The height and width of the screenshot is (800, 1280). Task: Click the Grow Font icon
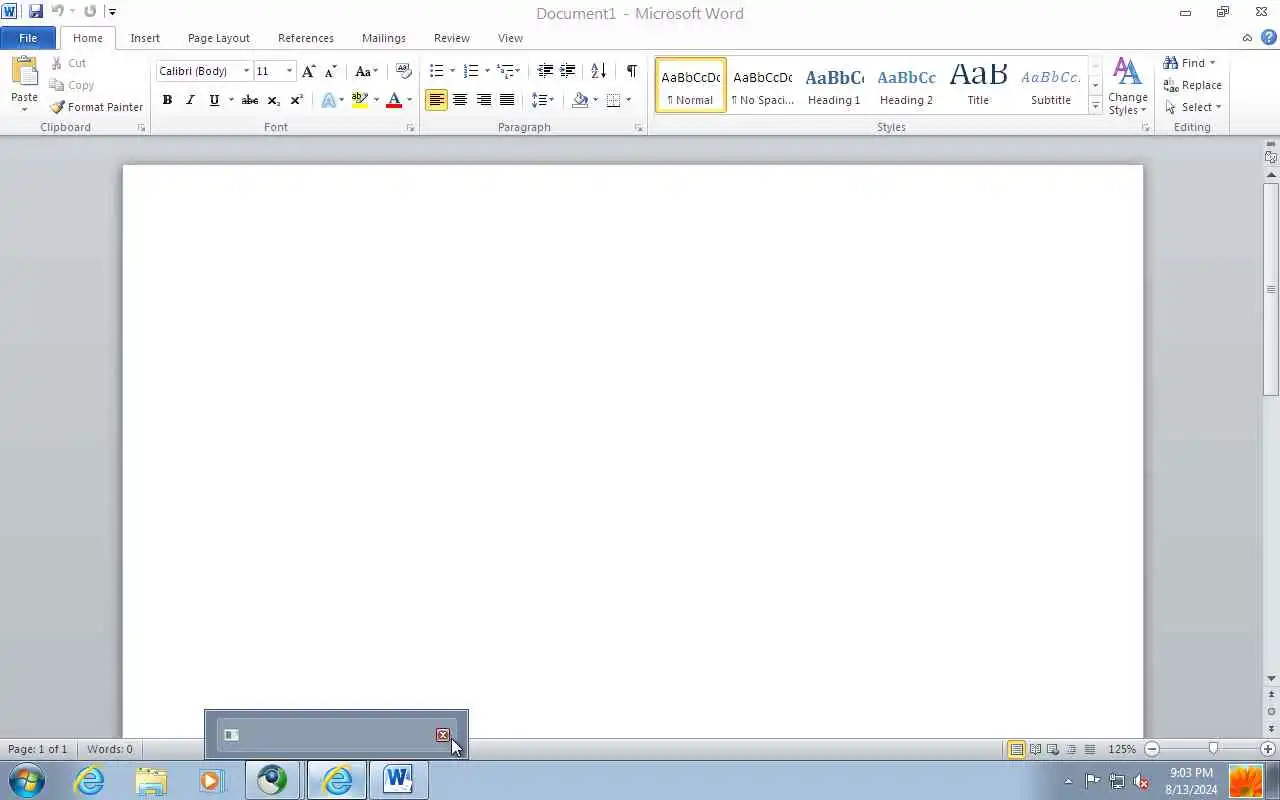point(309,71)
